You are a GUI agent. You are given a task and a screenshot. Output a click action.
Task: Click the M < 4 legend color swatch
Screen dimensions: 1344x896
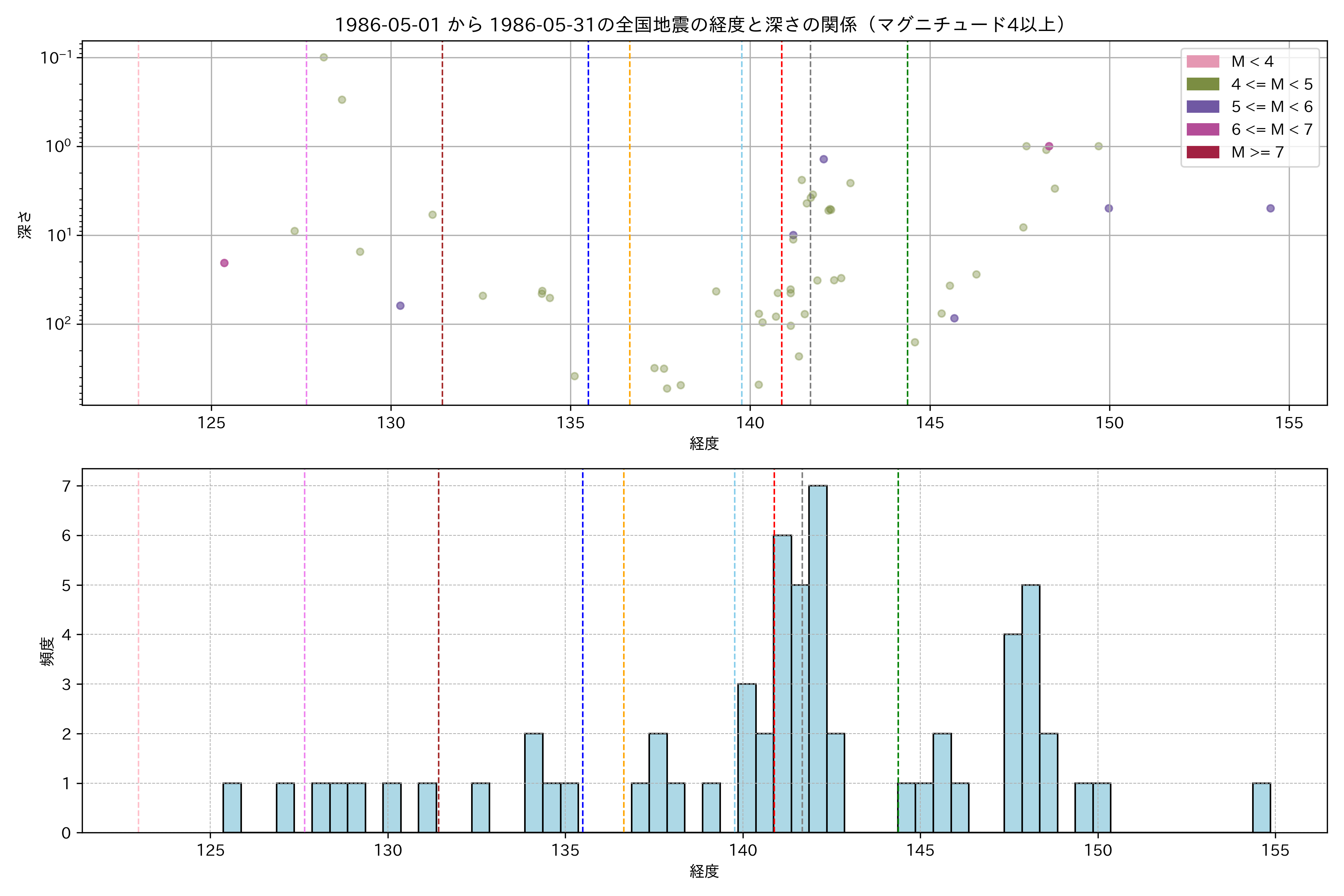(x=1202, y=61)
